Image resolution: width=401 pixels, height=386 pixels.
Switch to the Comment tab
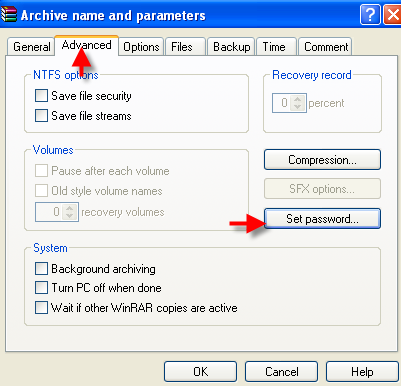[326, 47]
